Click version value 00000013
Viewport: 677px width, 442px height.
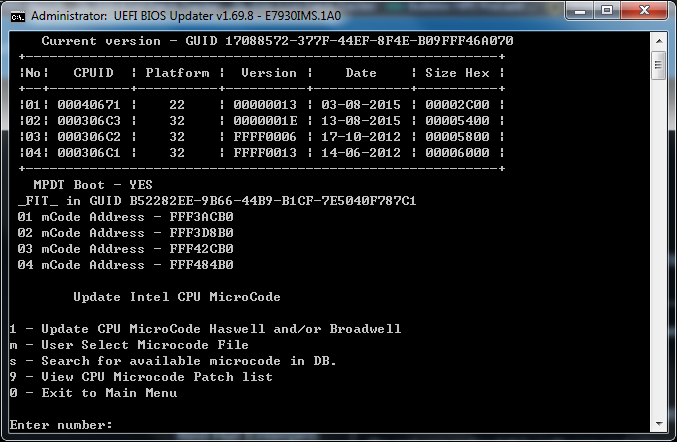265,105
